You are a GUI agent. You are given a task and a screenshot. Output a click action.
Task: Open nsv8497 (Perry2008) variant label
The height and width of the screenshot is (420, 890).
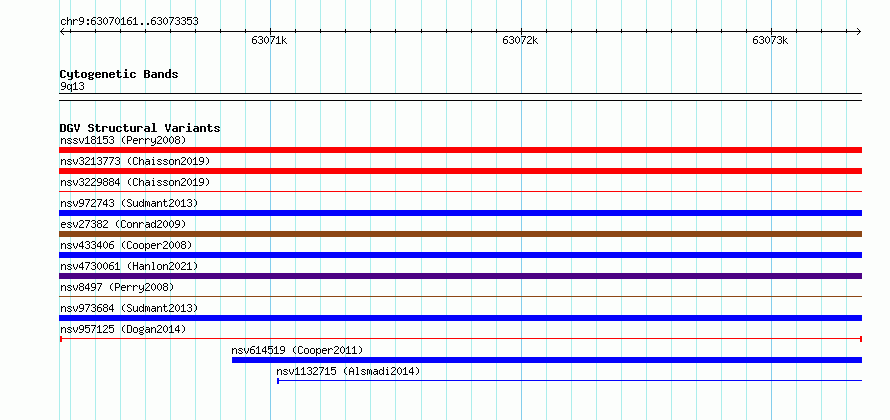coord(117,287)
